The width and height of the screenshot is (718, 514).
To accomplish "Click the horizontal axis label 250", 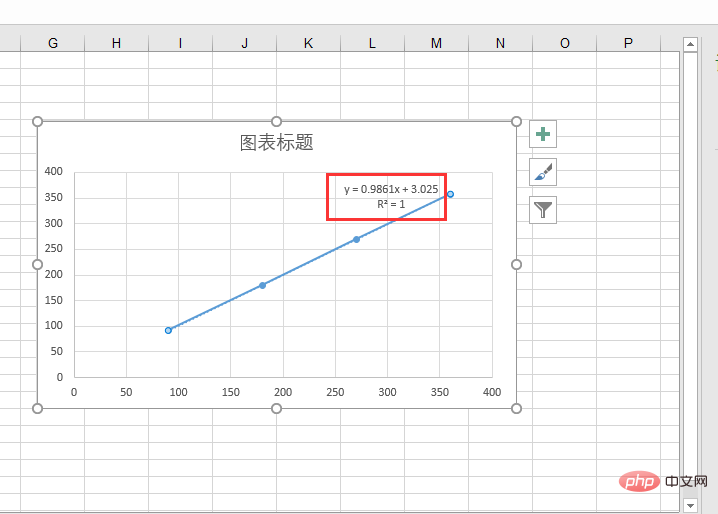I will [x=335, y=392].
